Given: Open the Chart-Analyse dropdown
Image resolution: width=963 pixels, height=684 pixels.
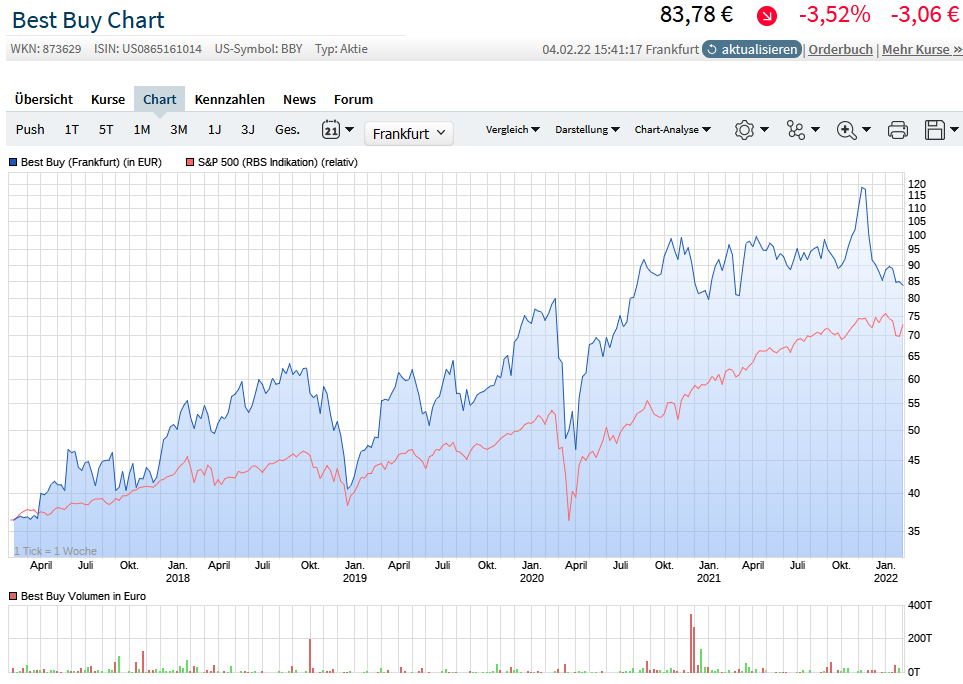Looking at the screenshot, I should (x=673, y=130).
